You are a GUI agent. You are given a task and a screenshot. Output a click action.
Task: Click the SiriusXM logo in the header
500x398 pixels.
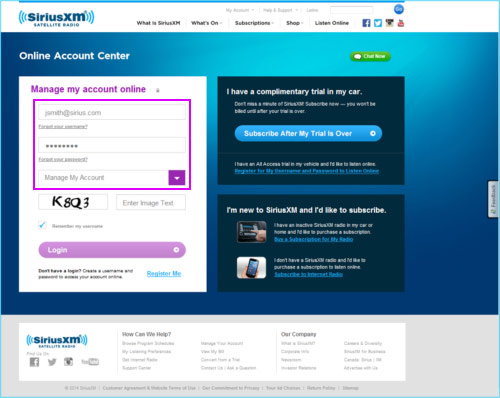point(56,18)
